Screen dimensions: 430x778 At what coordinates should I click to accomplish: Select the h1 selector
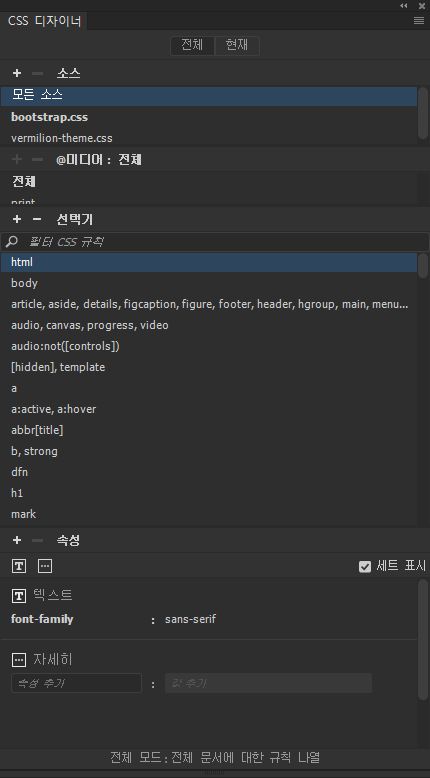pos(209,493)
